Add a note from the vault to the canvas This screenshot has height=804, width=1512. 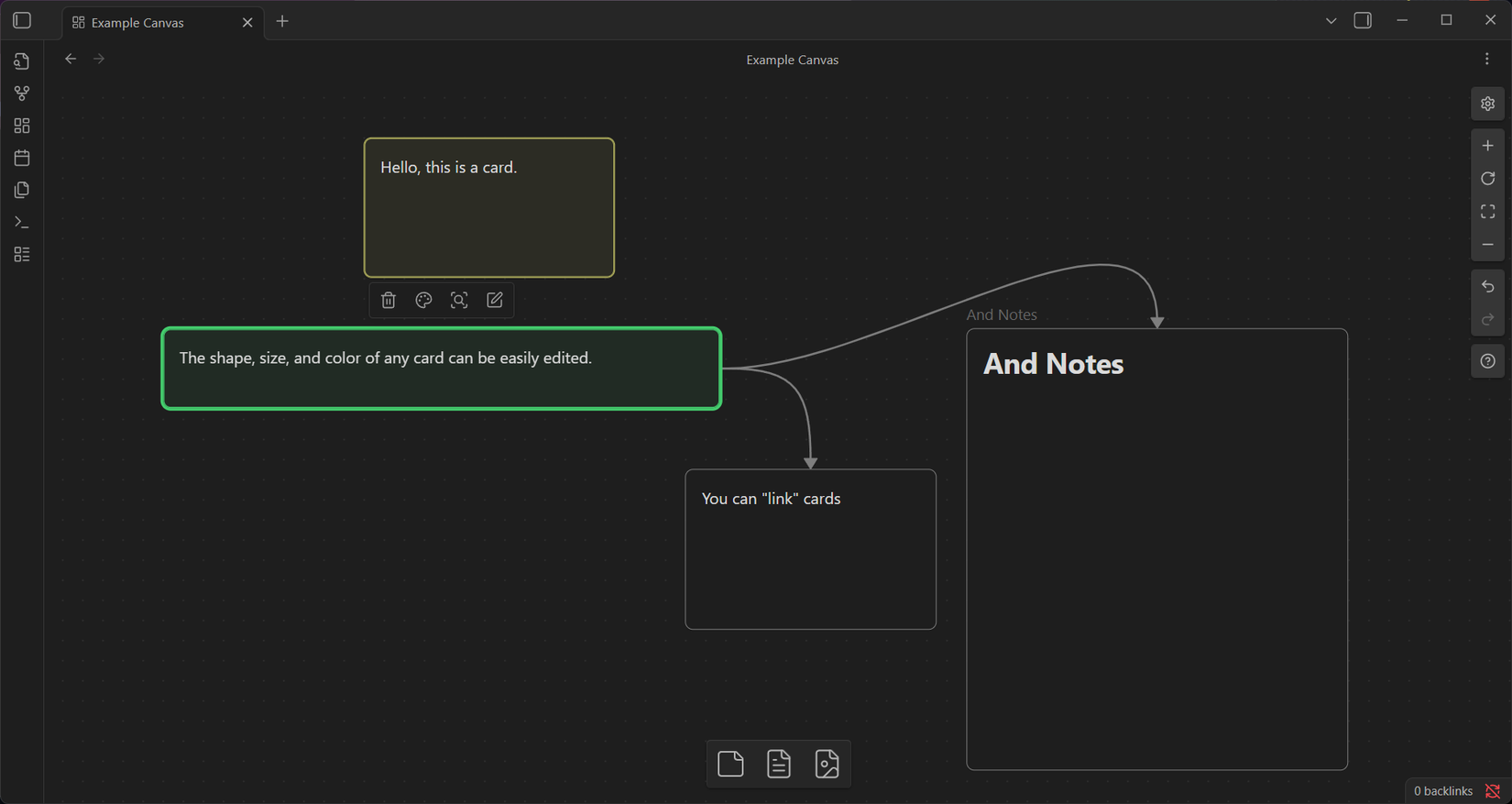[x=779, y=764]
